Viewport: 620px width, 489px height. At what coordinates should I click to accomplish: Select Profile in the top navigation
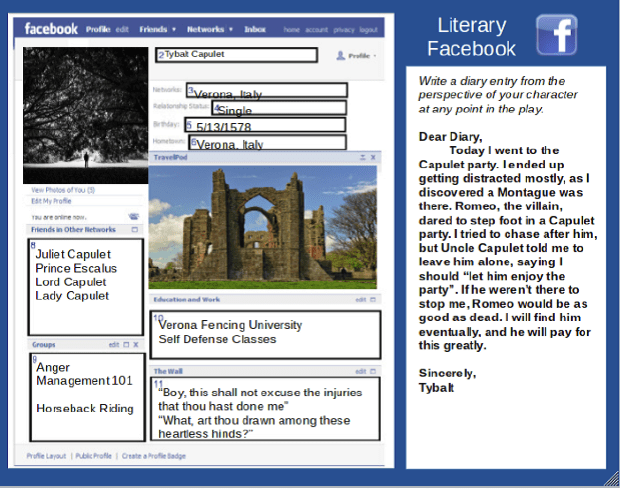pyautogui.click(x=96, y=30)
